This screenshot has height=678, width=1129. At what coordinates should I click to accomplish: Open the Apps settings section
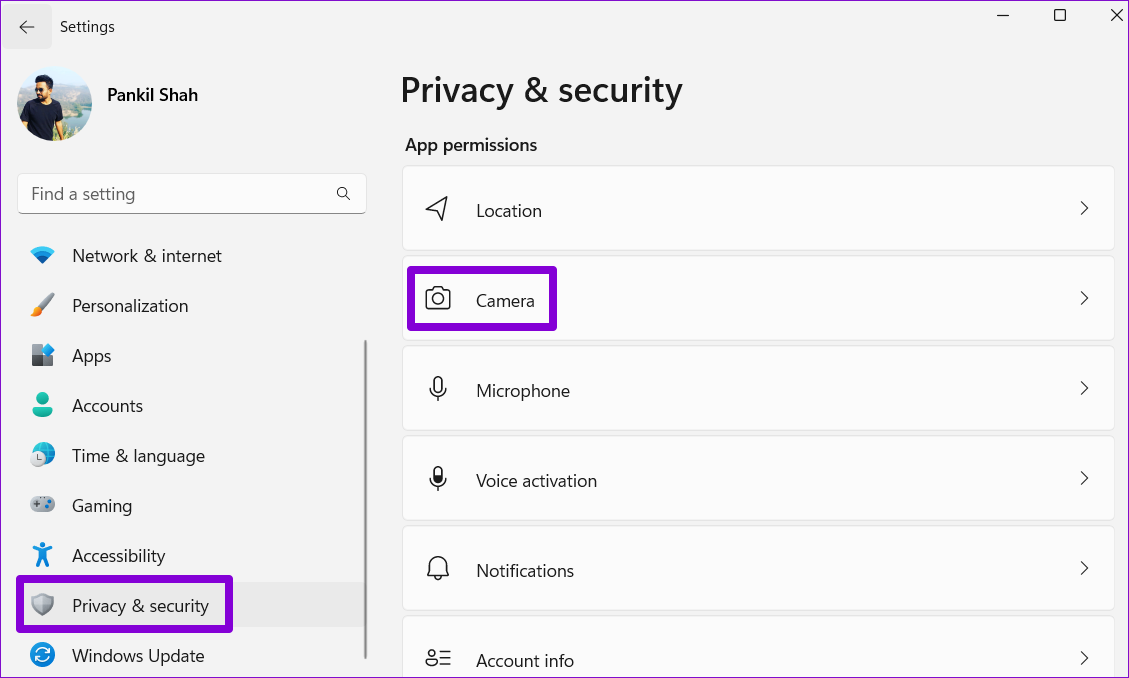click(x=91, y=356)
